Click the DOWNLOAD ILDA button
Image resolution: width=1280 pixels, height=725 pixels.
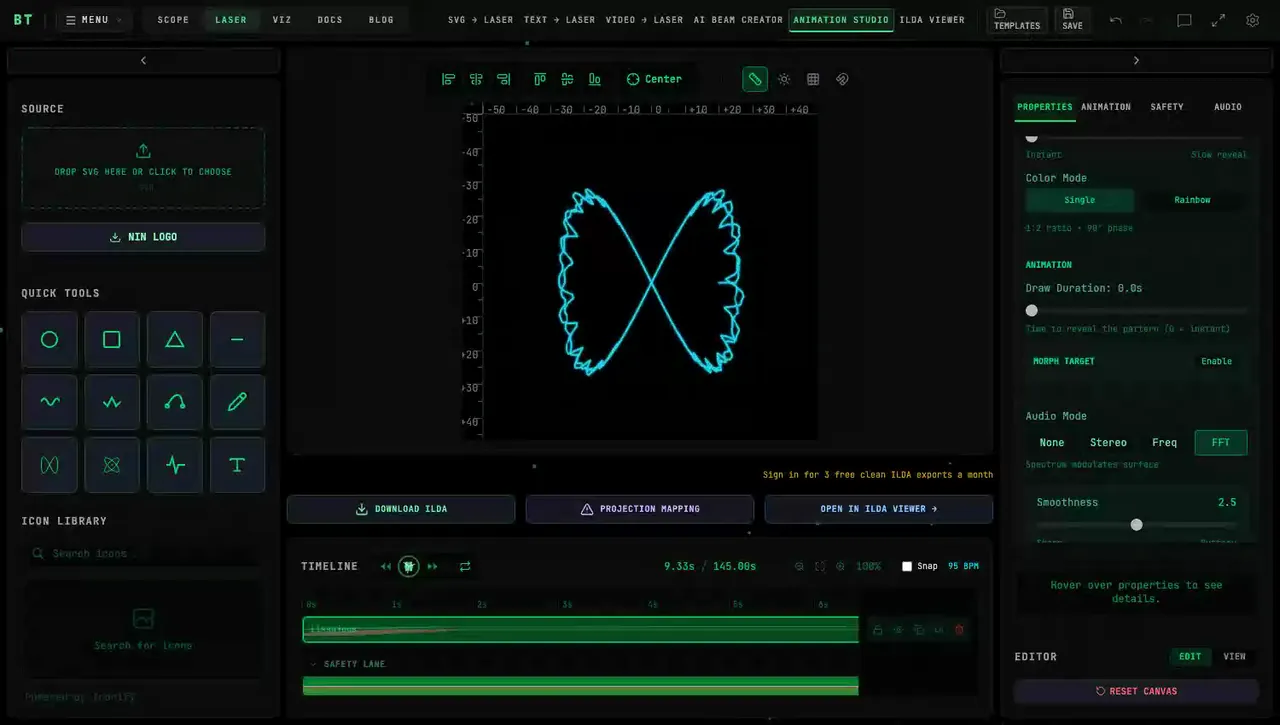[401, 509]
